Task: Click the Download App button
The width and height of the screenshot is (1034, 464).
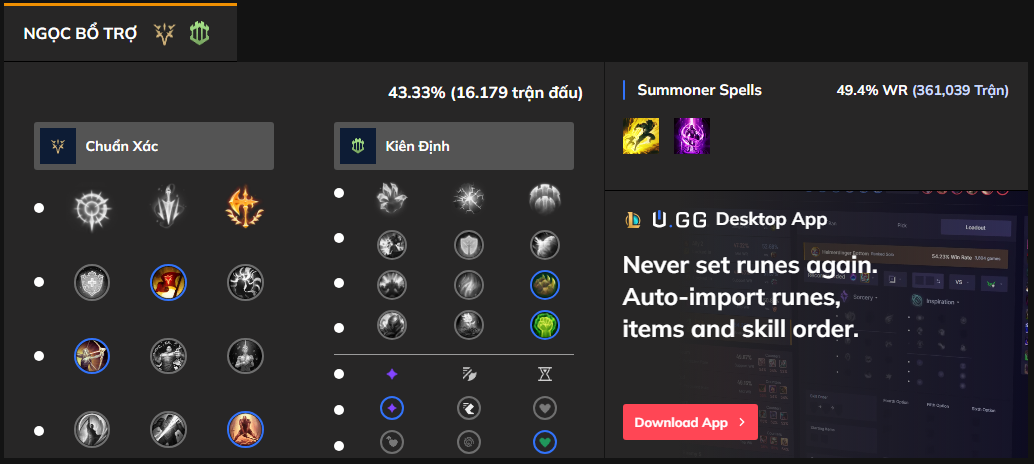Action: tap(689, 422)
